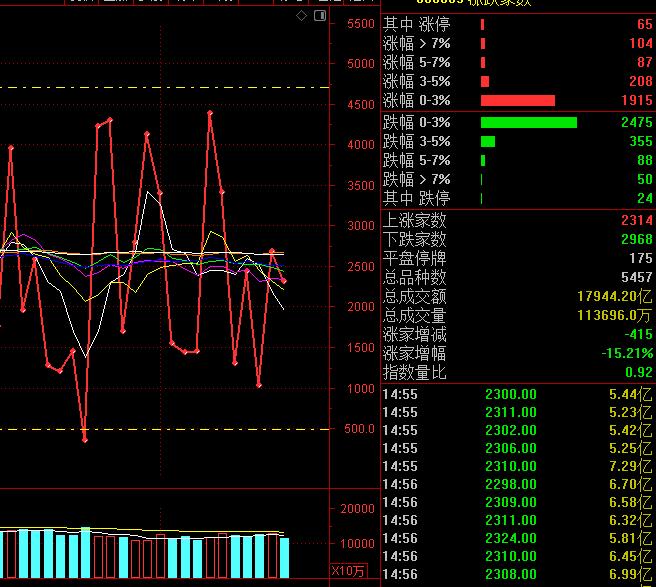Viewport: 656px width, 587px height.
Task: Select the tick price 2306.00
Action: tap(511, 448)
